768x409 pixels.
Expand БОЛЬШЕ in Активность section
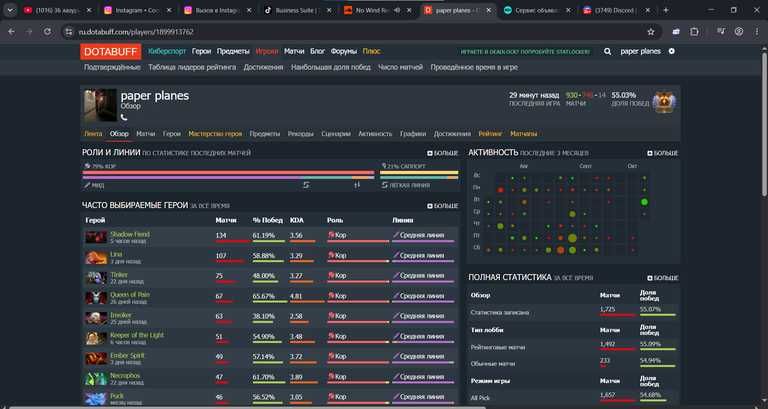[x=663, y=153]
